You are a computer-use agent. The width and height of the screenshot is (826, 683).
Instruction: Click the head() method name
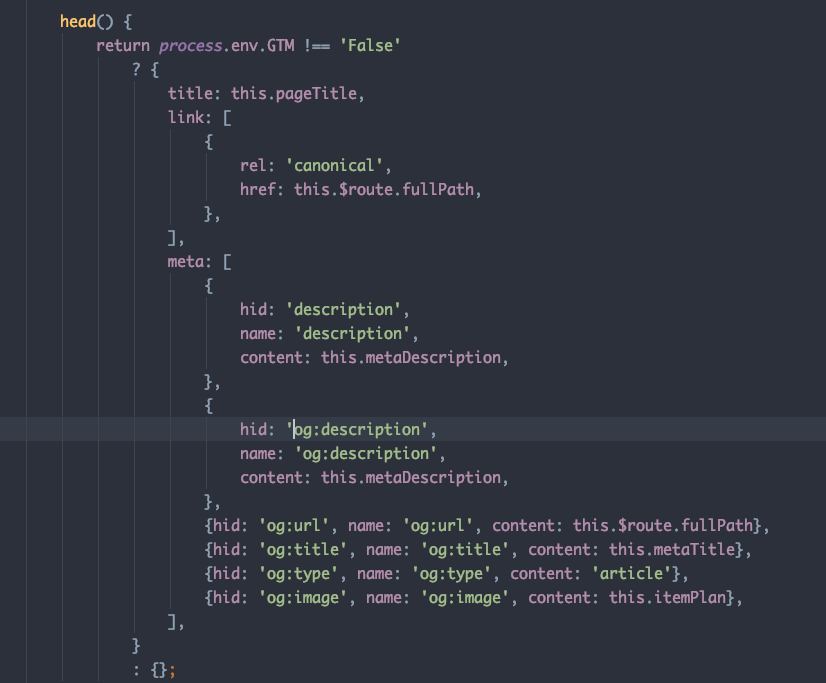pos(78,22)
